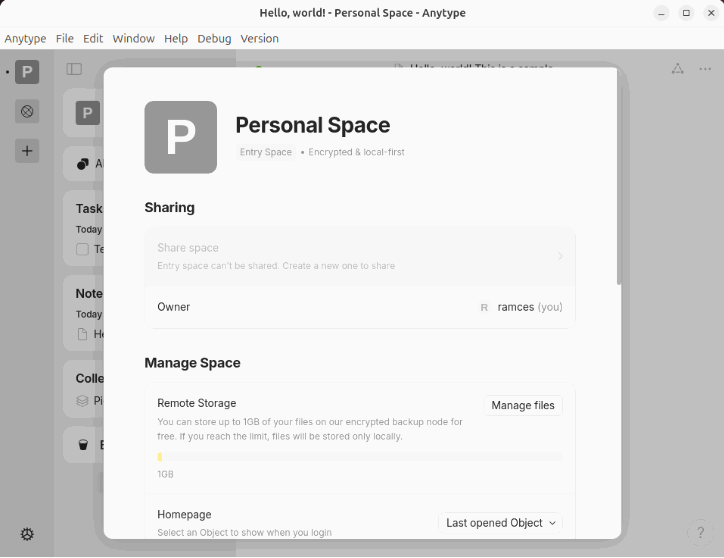
Task: Open the bin trash icon widget
Action: pyautogui.click(x=83, y=445)
